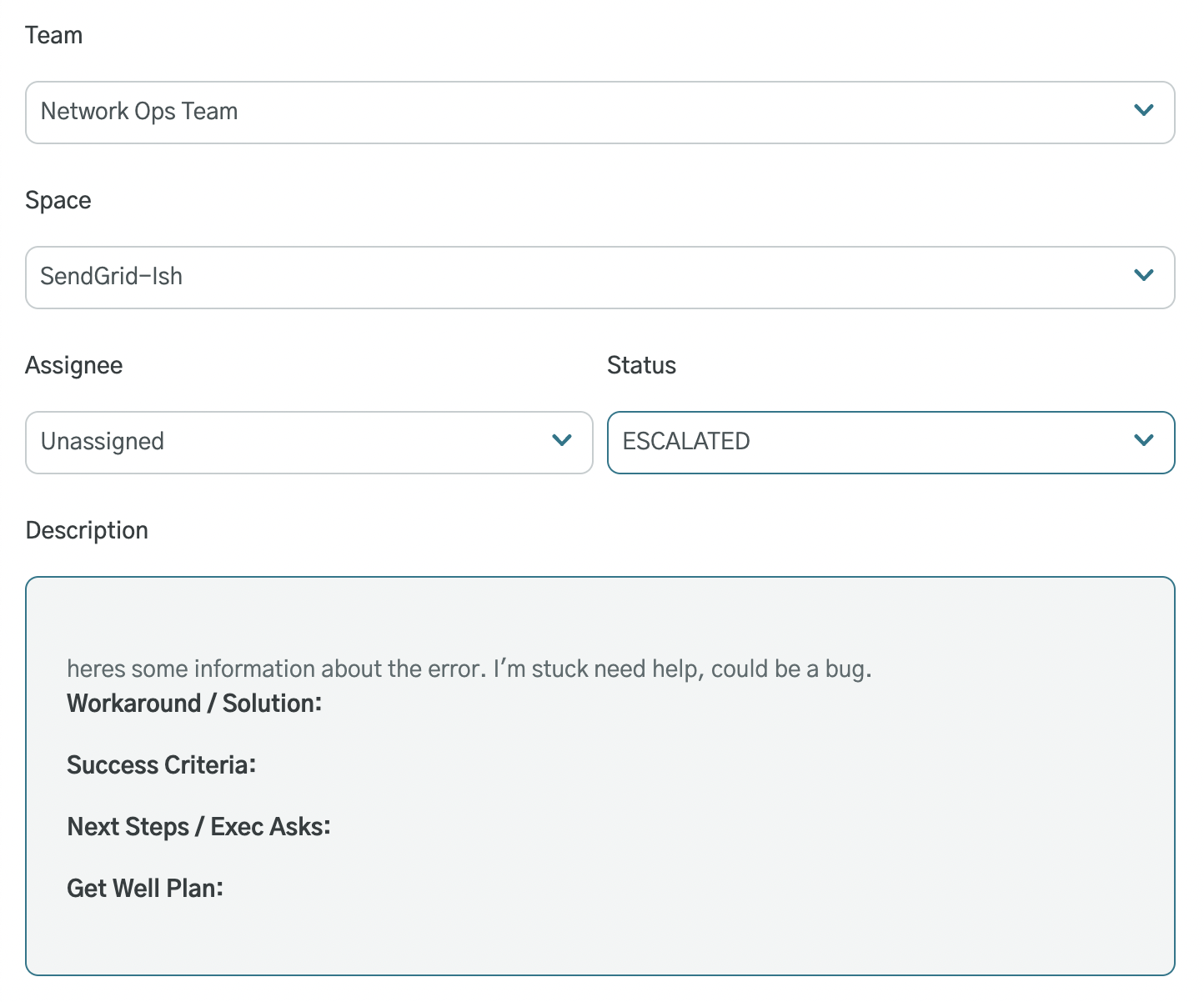This screenshot has width=1204, height=1002.
Task: Click the Status label text
Action: tap(641, 364)
